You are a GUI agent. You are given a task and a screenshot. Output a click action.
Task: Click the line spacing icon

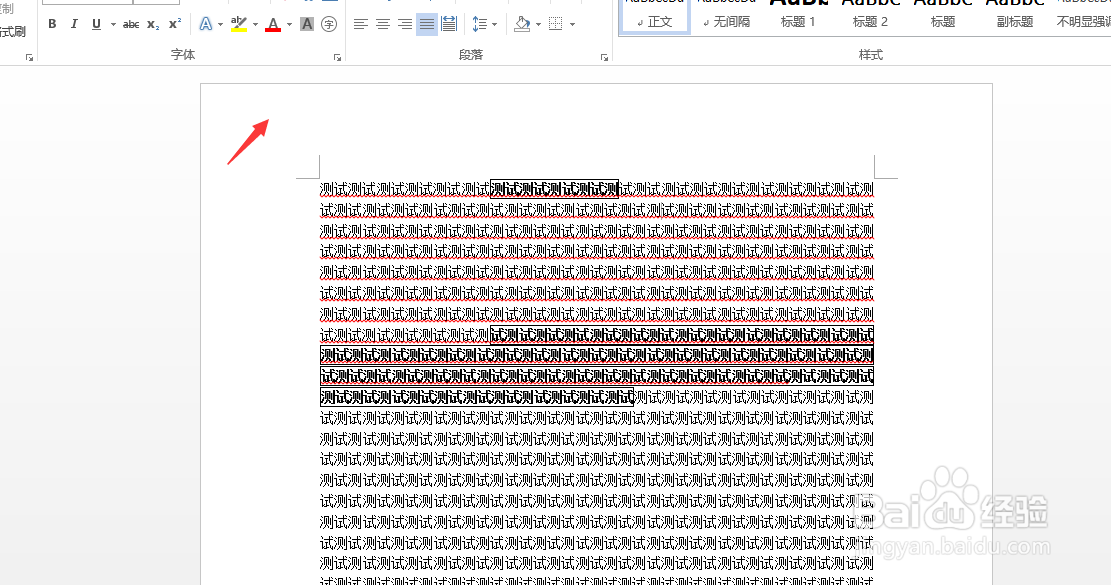(480, 24)
